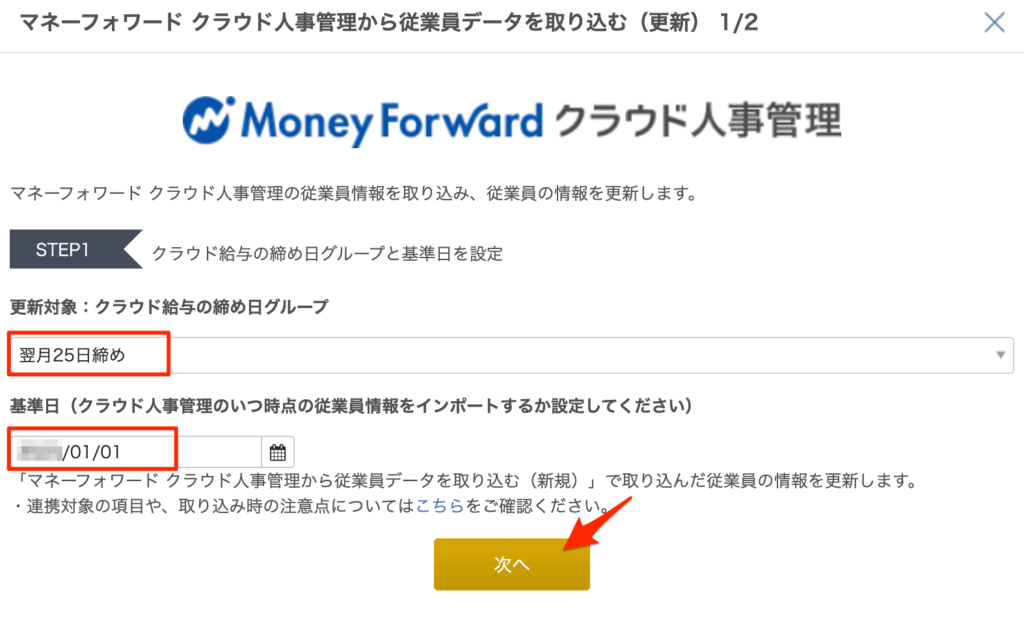The width and height of the screenshot is (1024, 619).
Task: Click the intro sentence about 従業員情報を取り込み
Action: (351, 193)
